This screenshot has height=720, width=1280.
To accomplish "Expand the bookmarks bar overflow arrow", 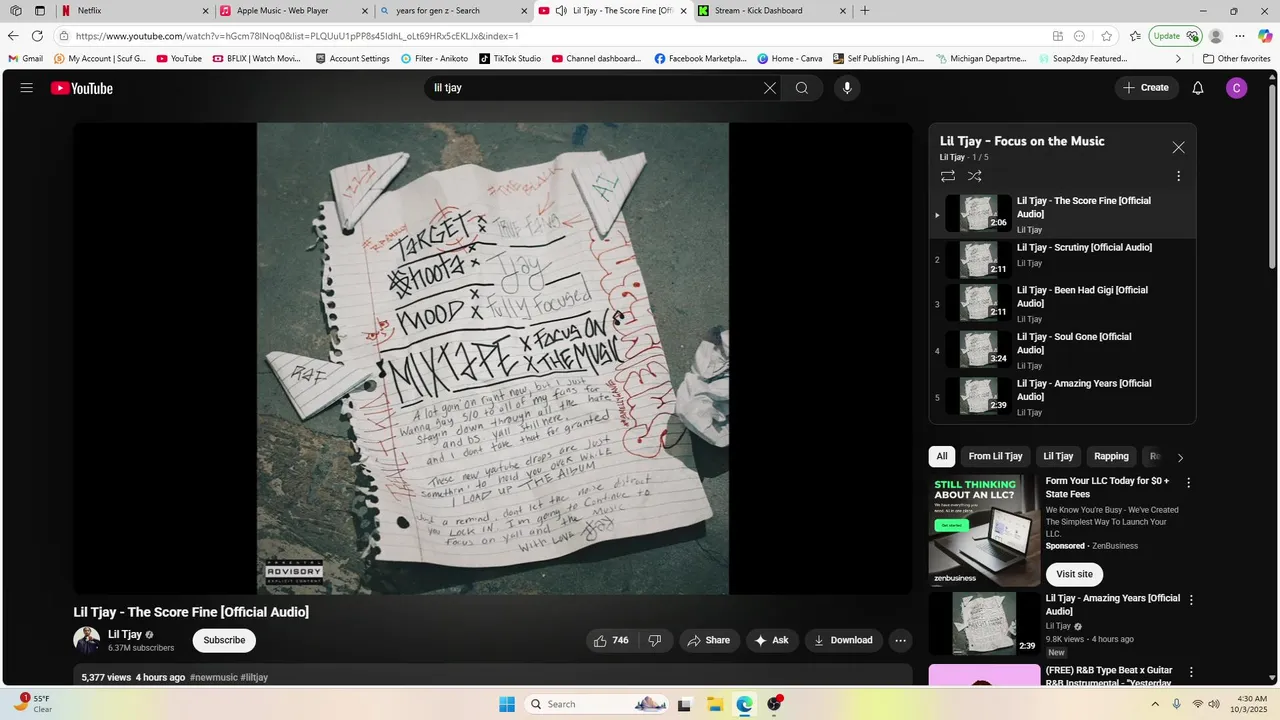I will [1178, 59].
